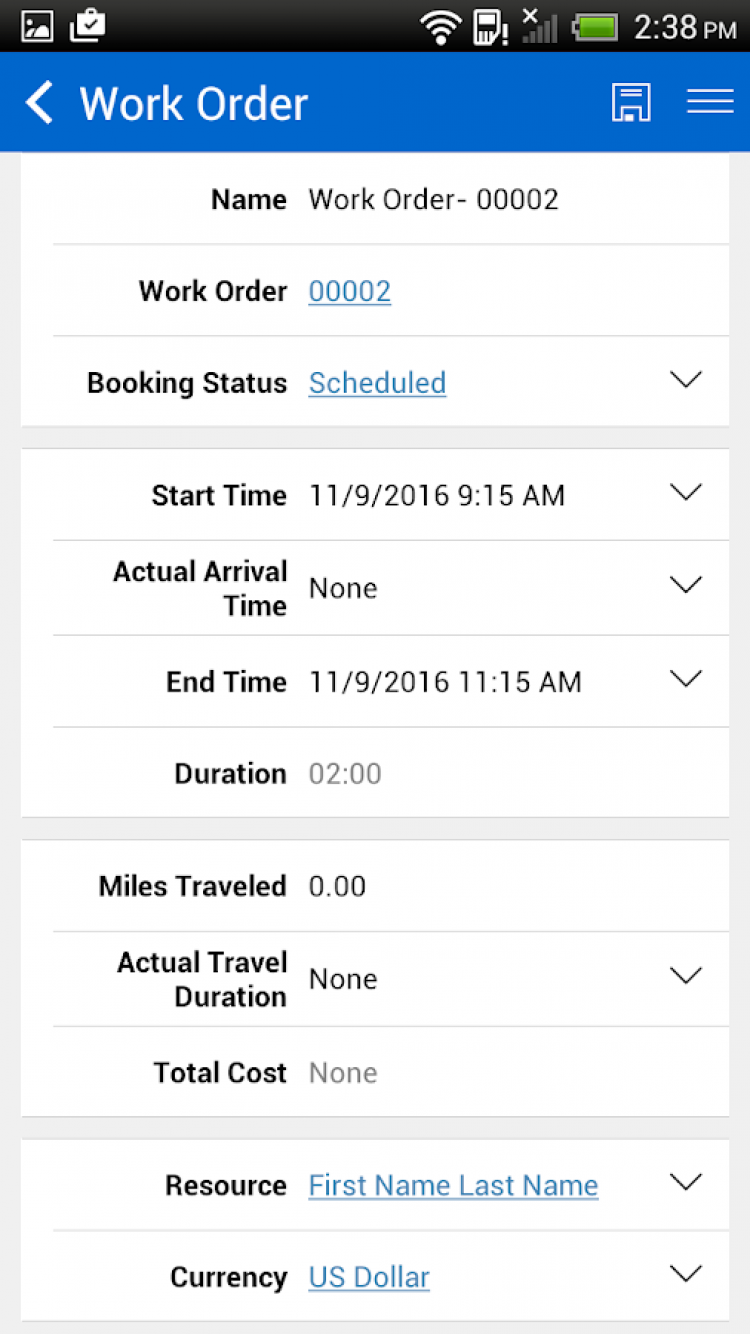Image resolution: width=750 pixels, height=1334 pixels.
Task: Expand the End Time picker arrow
Action: click(x=686, y=679)
